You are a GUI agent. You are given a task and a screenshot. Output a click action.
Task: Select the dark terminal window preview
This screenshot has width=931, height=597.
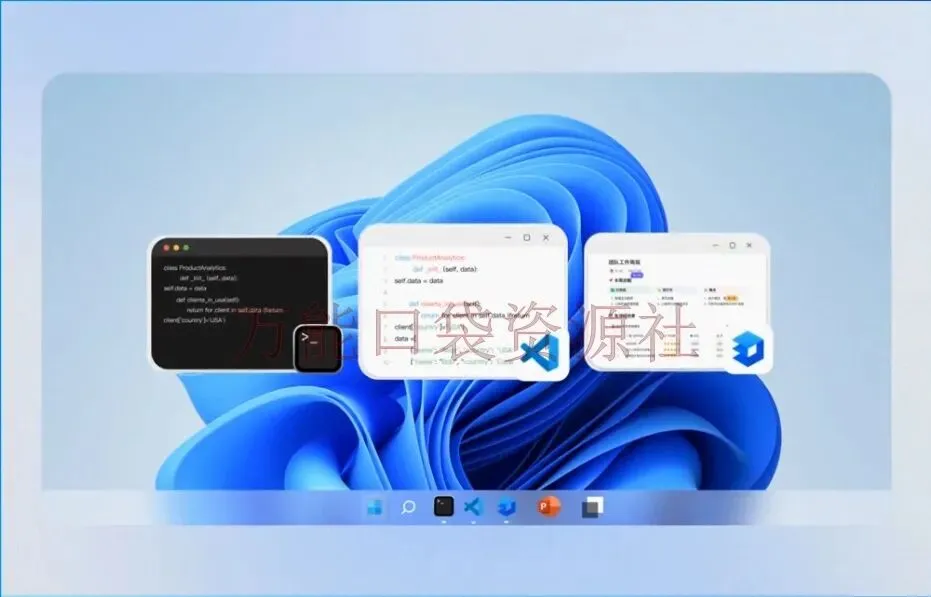[240, 303]
